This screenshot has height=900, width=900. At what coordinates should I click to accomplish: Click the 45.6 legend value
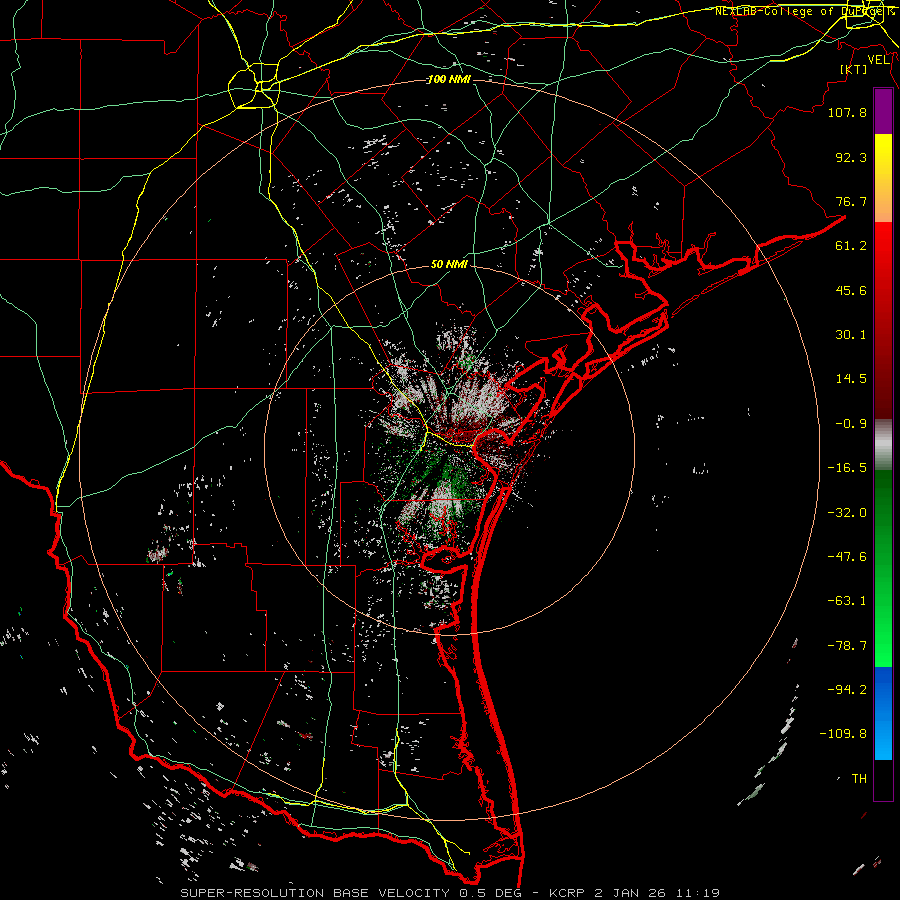point(851,290)
